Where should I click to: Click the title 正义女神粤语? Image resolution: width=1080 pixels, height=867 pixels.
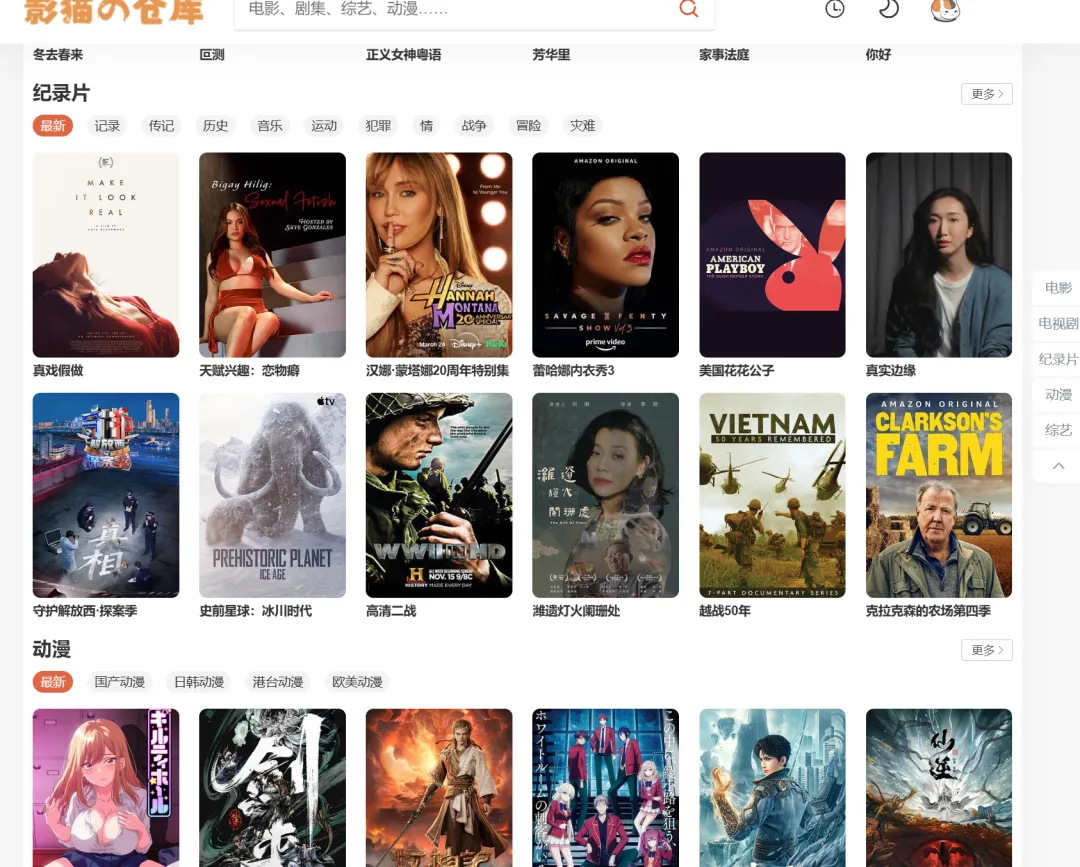[x=404, y=54]
